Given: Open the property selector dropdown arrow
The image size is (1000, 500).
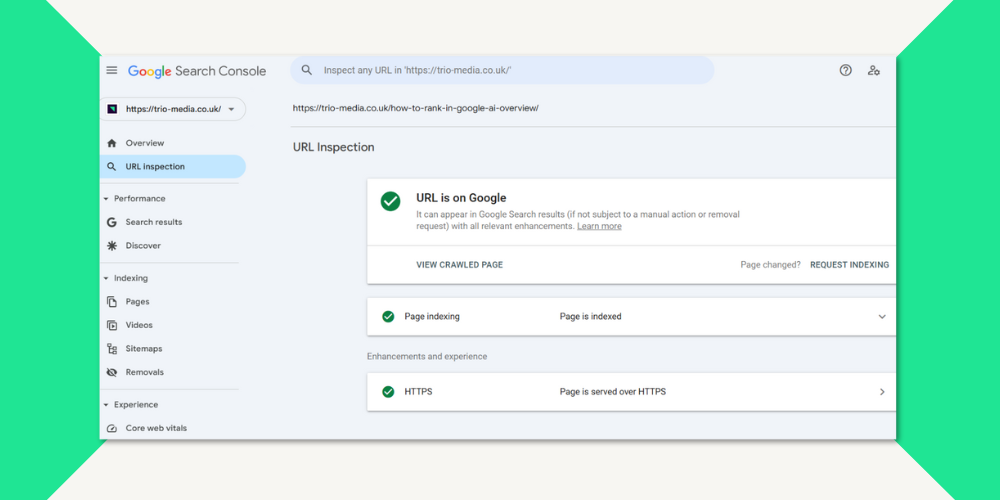Looking at the screenshot, I should click(x=231, y=109).
